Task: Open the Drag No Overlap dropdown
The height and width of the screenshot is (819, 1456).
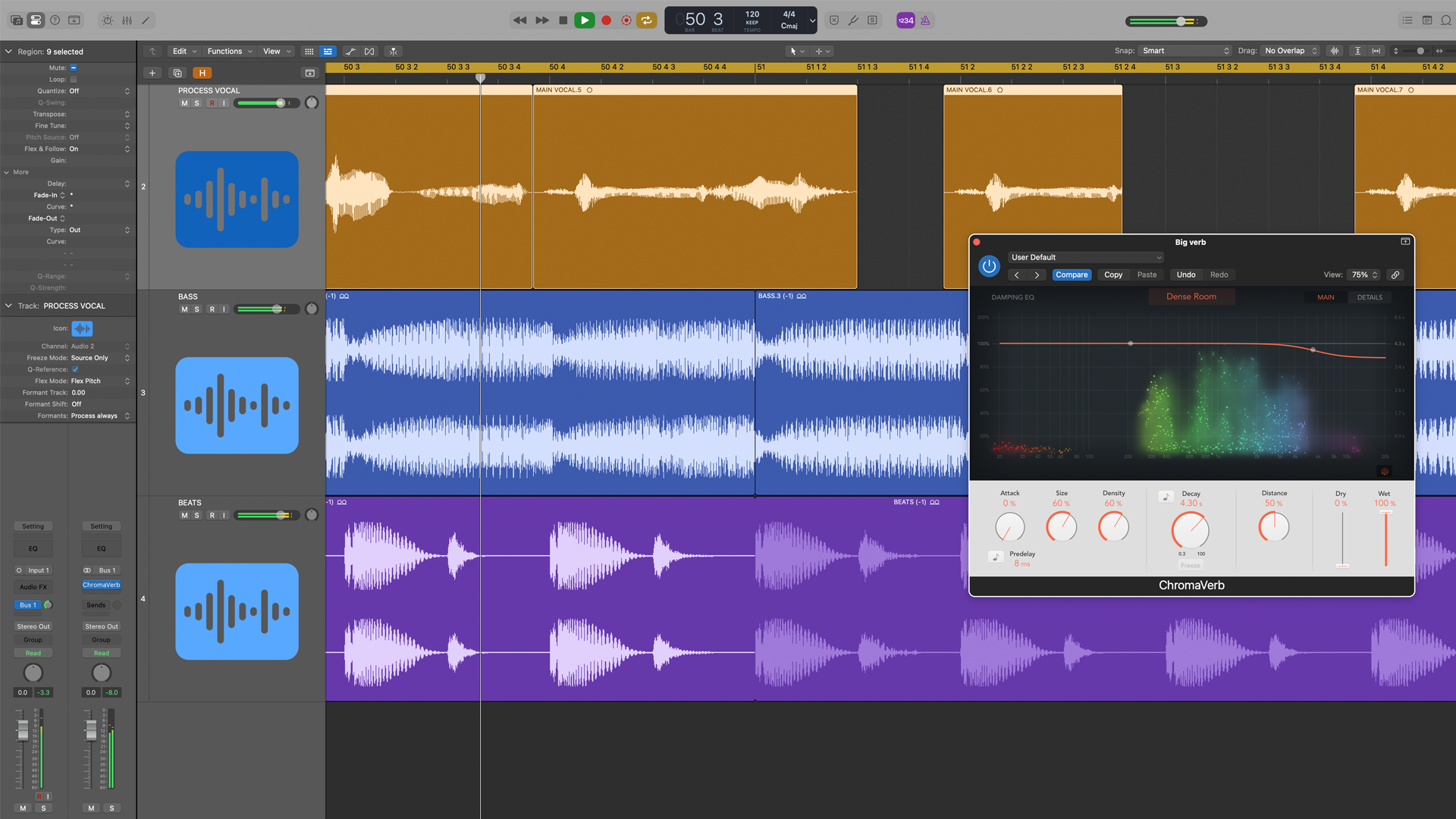Action: (x=1291, y=51)
